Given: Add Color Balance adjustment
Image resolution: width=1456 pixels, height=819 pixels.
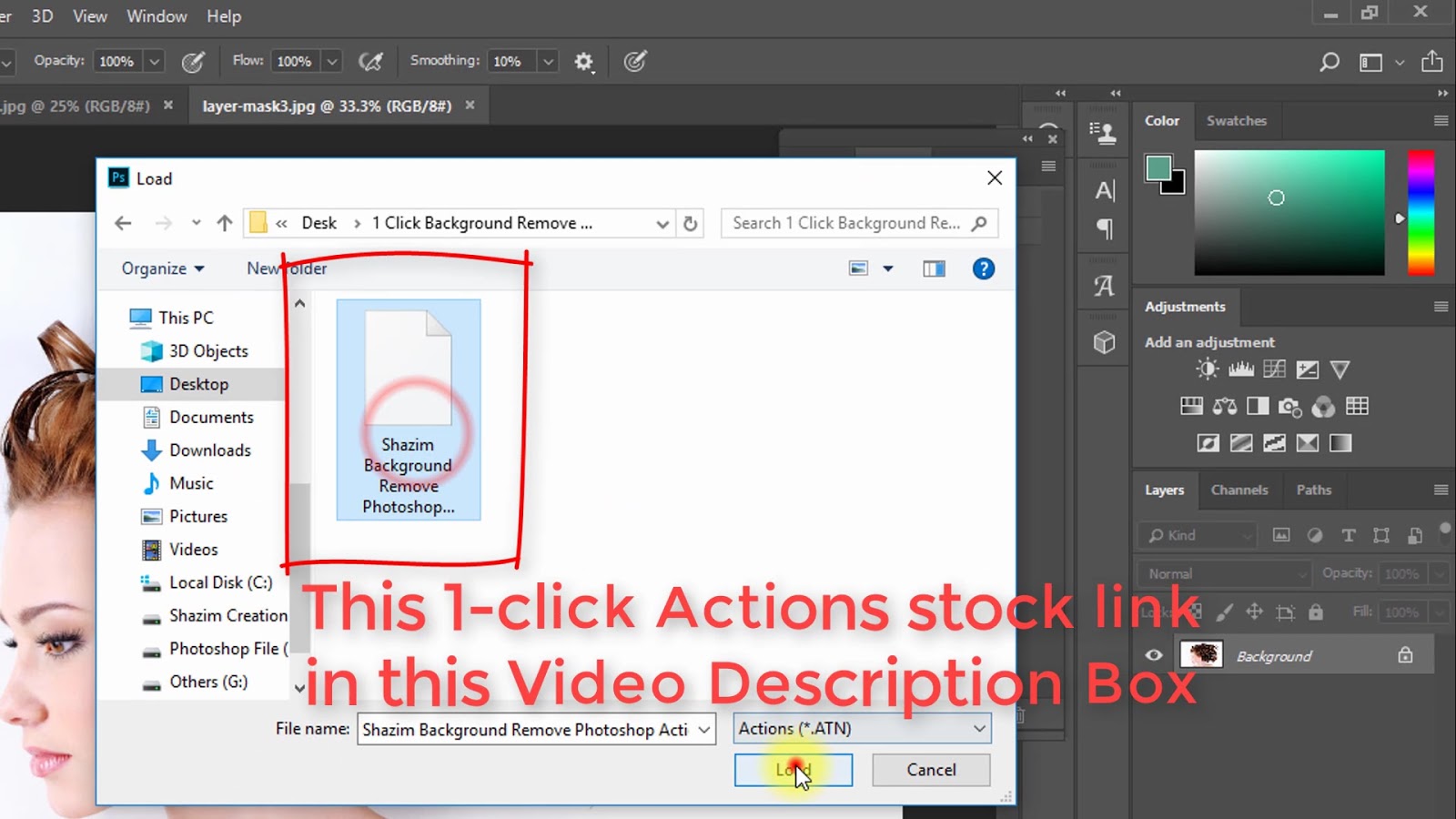Looking at the screenshot, I should (x=1225, y=406).
